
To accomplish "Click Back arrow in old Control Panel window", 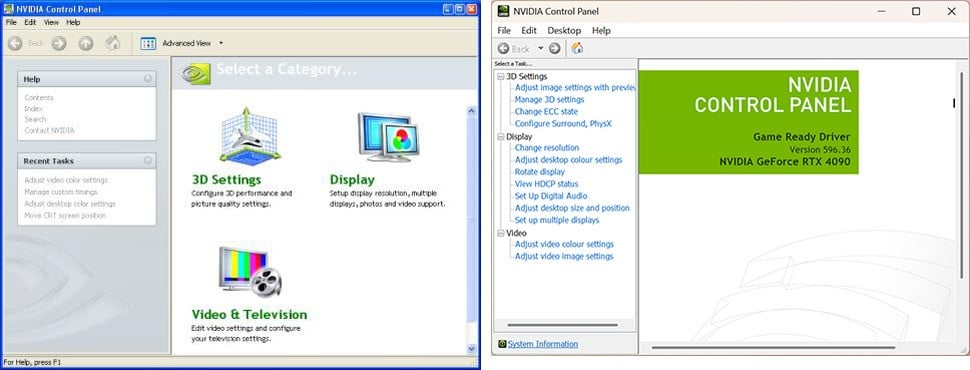I will coord(15,43).
